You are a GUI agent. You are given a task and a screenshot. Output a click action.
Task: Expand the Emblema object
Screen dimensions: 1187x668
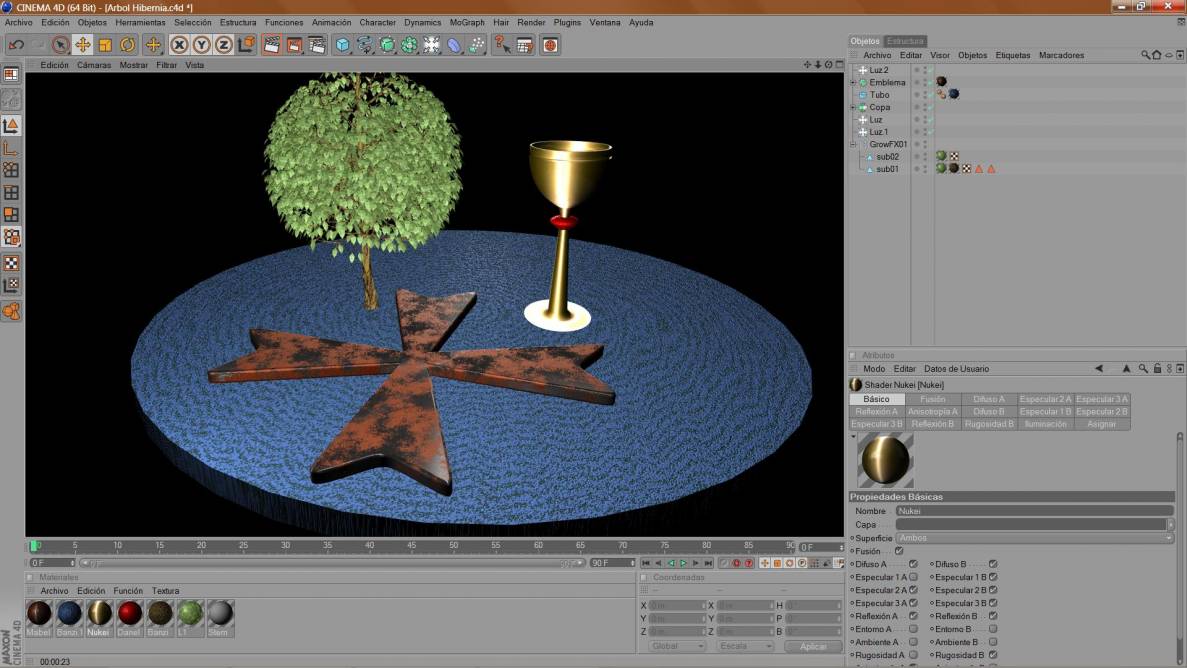pos(853,83)
